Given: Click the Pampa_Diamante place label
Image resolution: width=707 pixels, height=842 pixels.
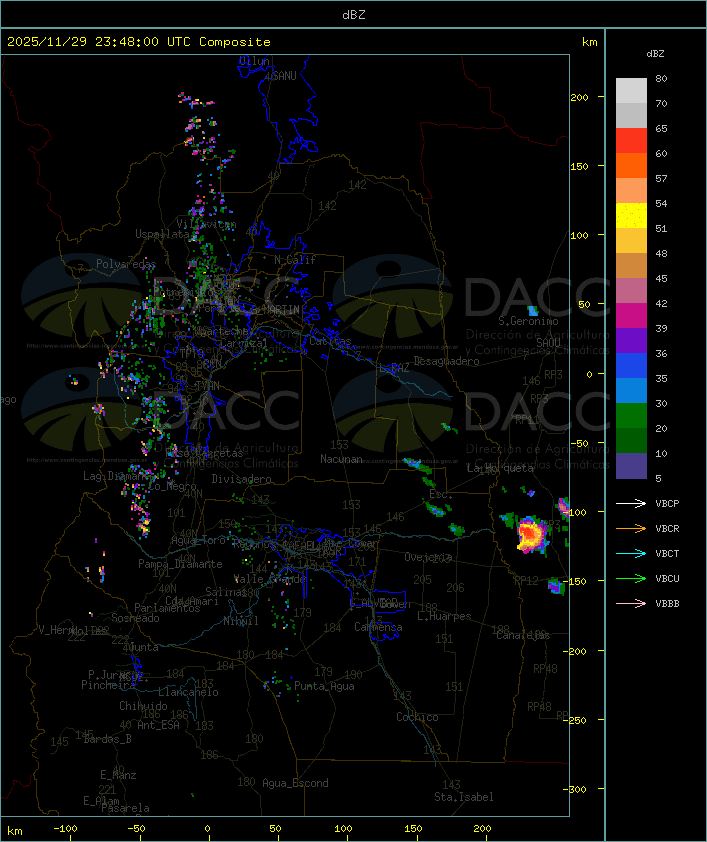Looking at the screenshot, I should click(x=180, y=564).
